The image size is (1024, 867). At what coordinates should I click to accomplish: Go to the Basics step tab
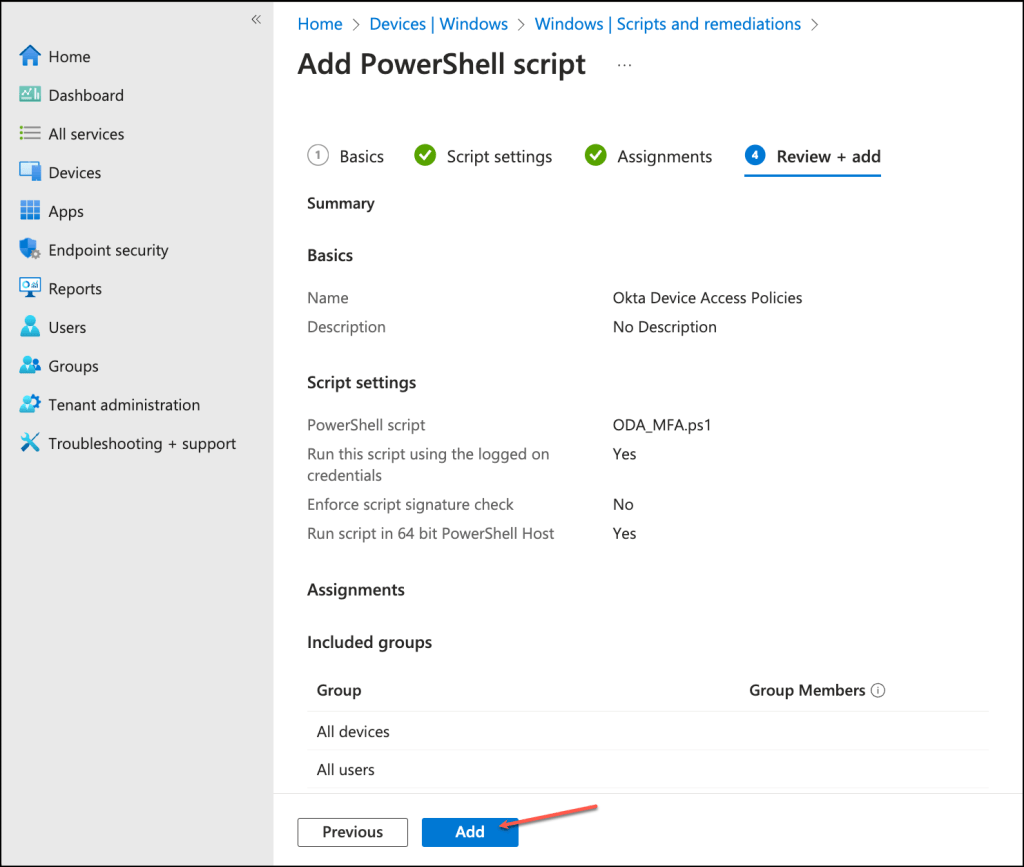(346, 156)
